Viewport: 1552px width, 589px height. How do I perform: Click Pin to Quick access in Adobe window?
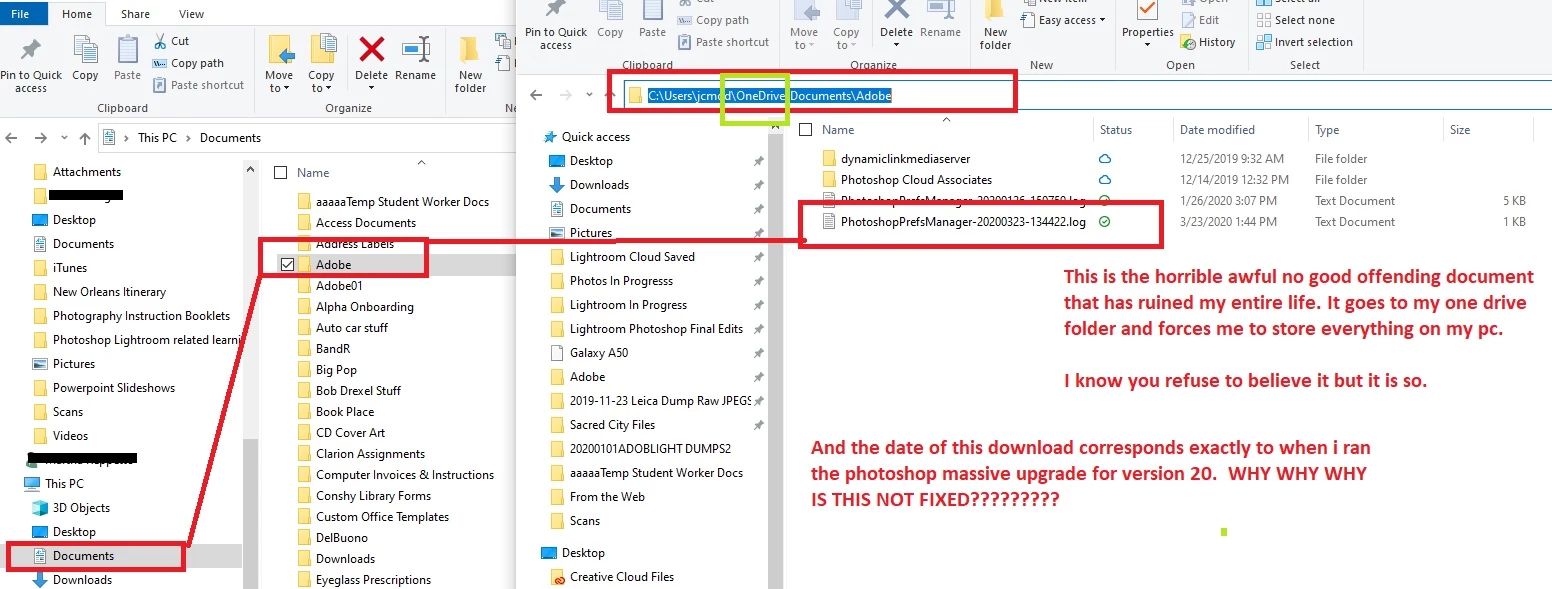(x=556, y=26)
